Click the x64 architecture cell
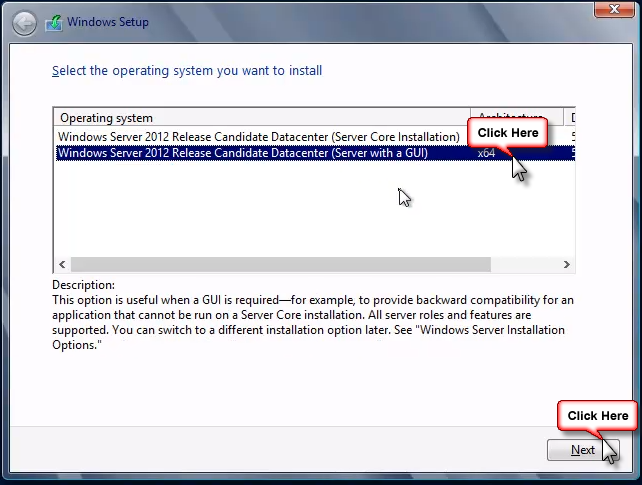642x485 pixels. (x=486, y=153)
